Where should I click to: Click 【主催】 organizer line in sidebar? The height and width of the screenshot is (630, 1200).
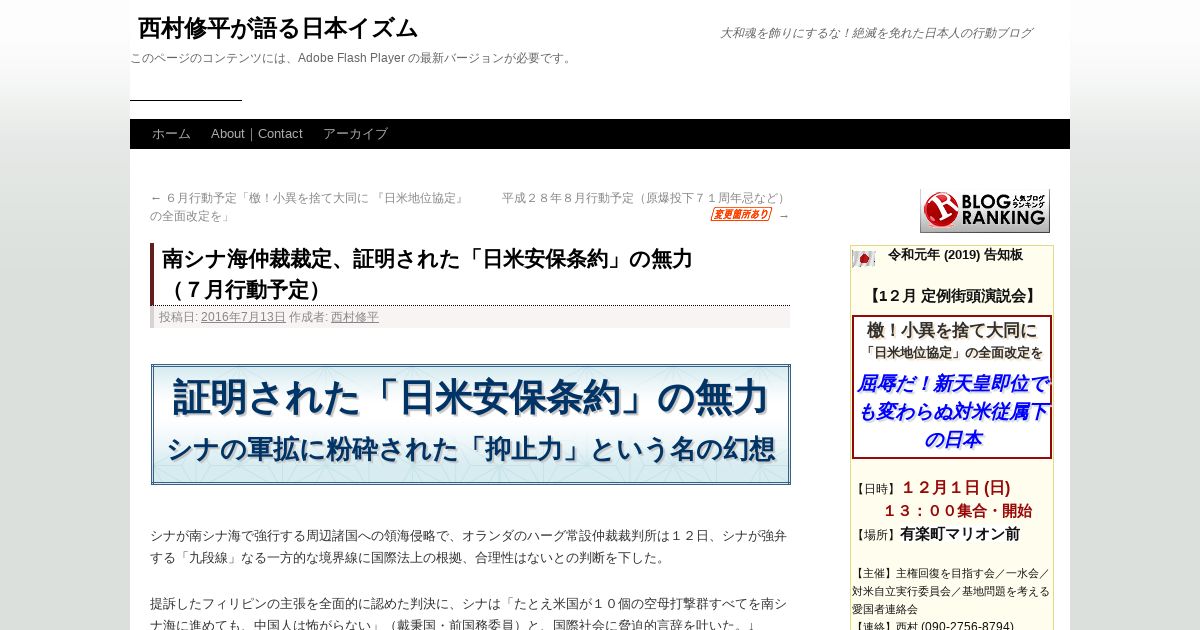coord(951,591)
